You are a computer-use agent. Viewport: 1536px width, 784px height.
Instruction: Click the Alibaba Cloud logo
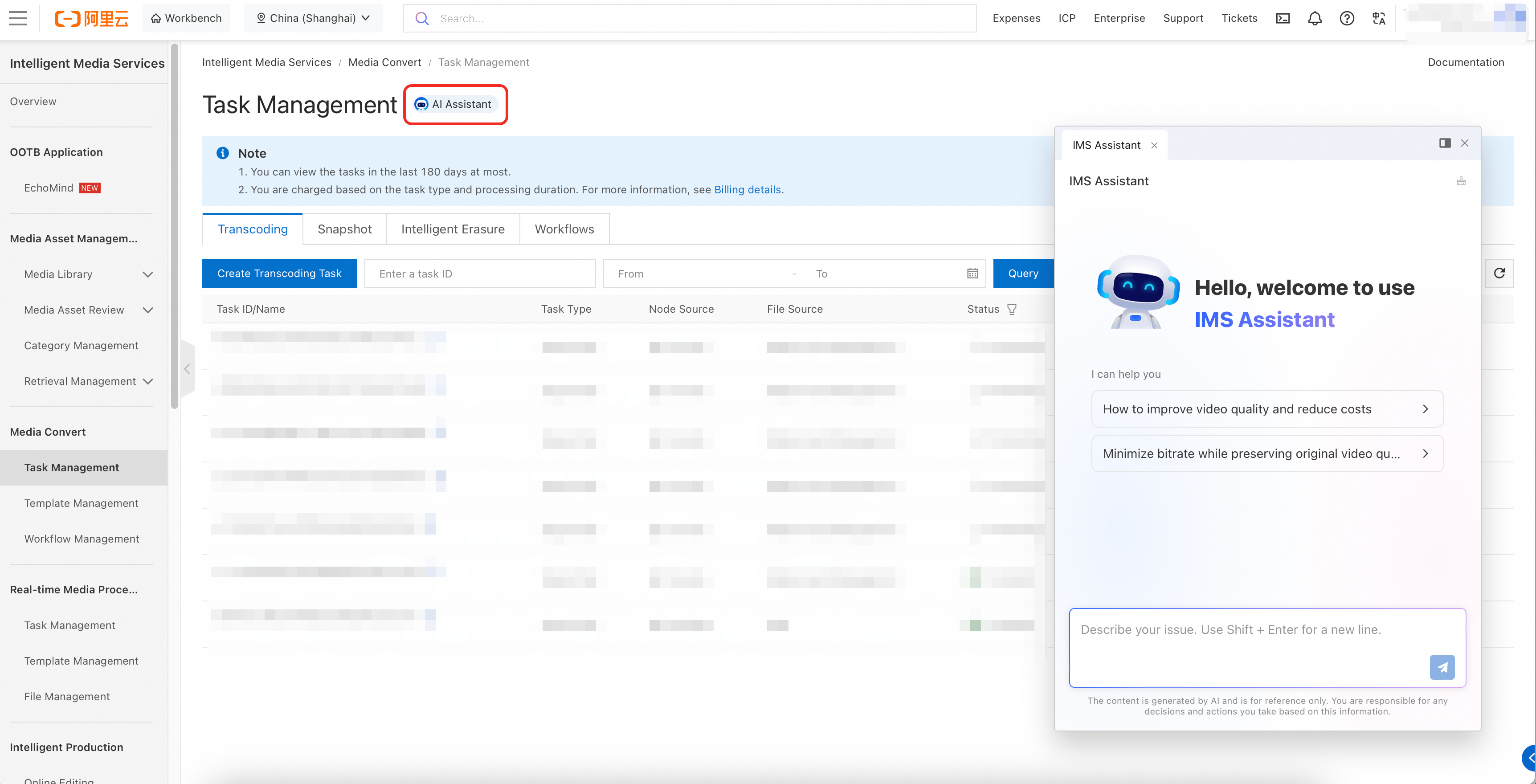coord(91,18)
